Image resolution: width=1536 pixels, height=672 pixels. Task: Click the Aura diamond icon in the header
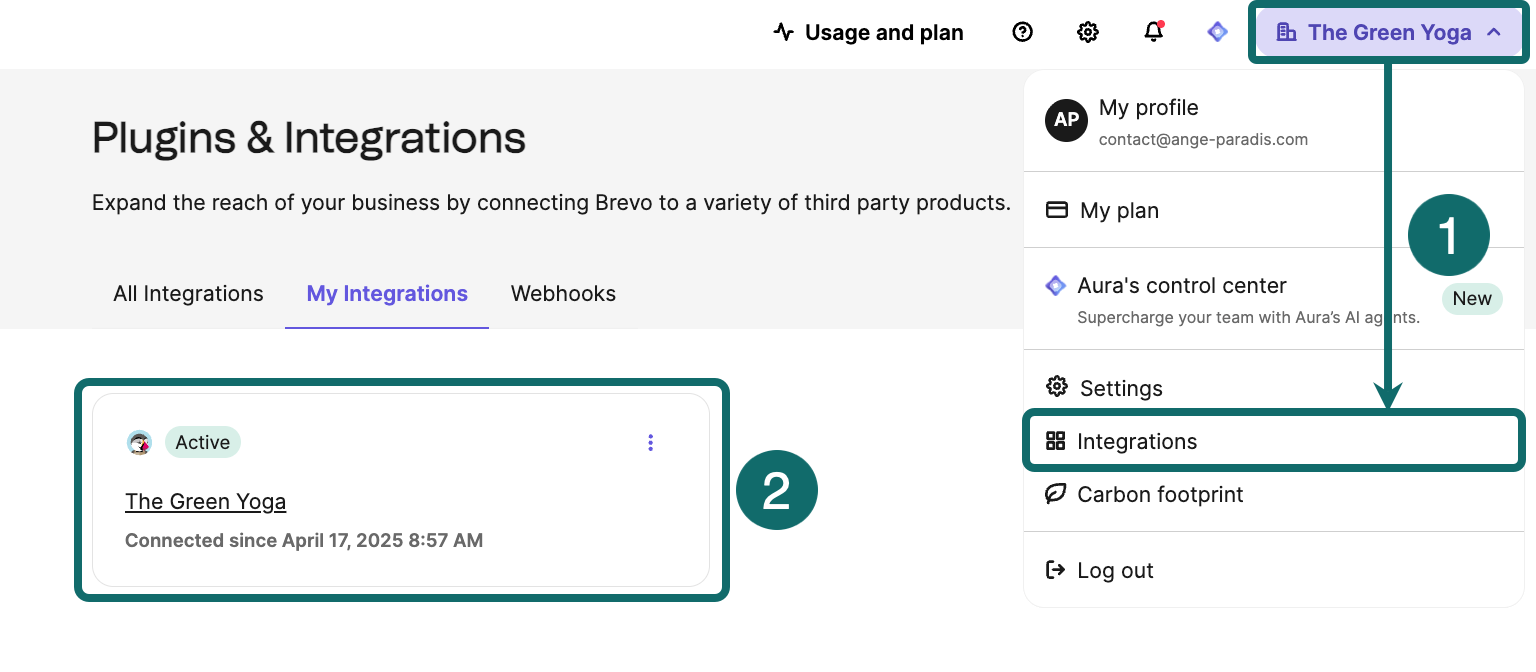pyautogui.click(x=1217, y=31)
